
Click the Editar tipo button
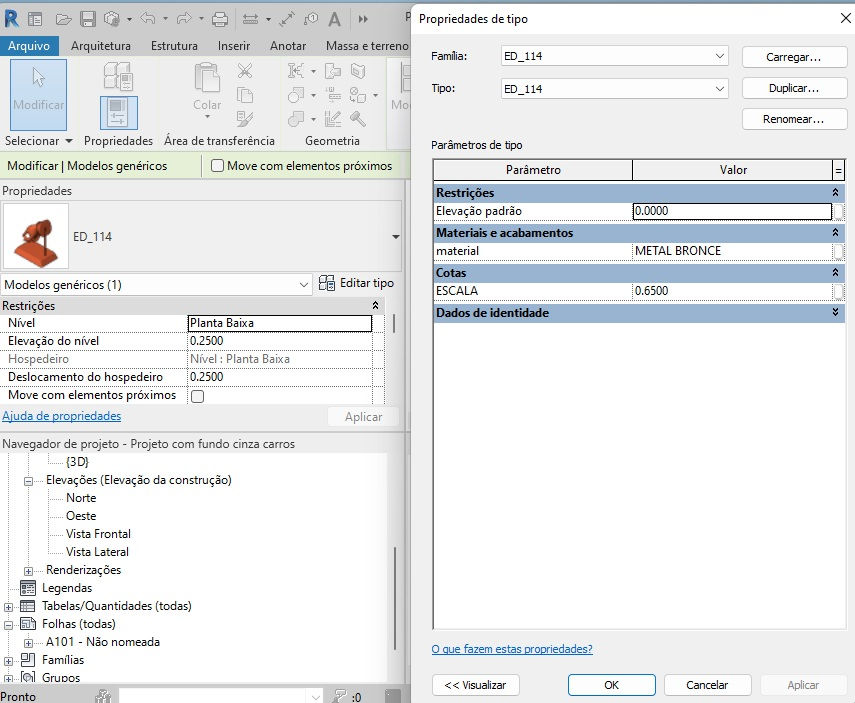(x=357, y=283)
